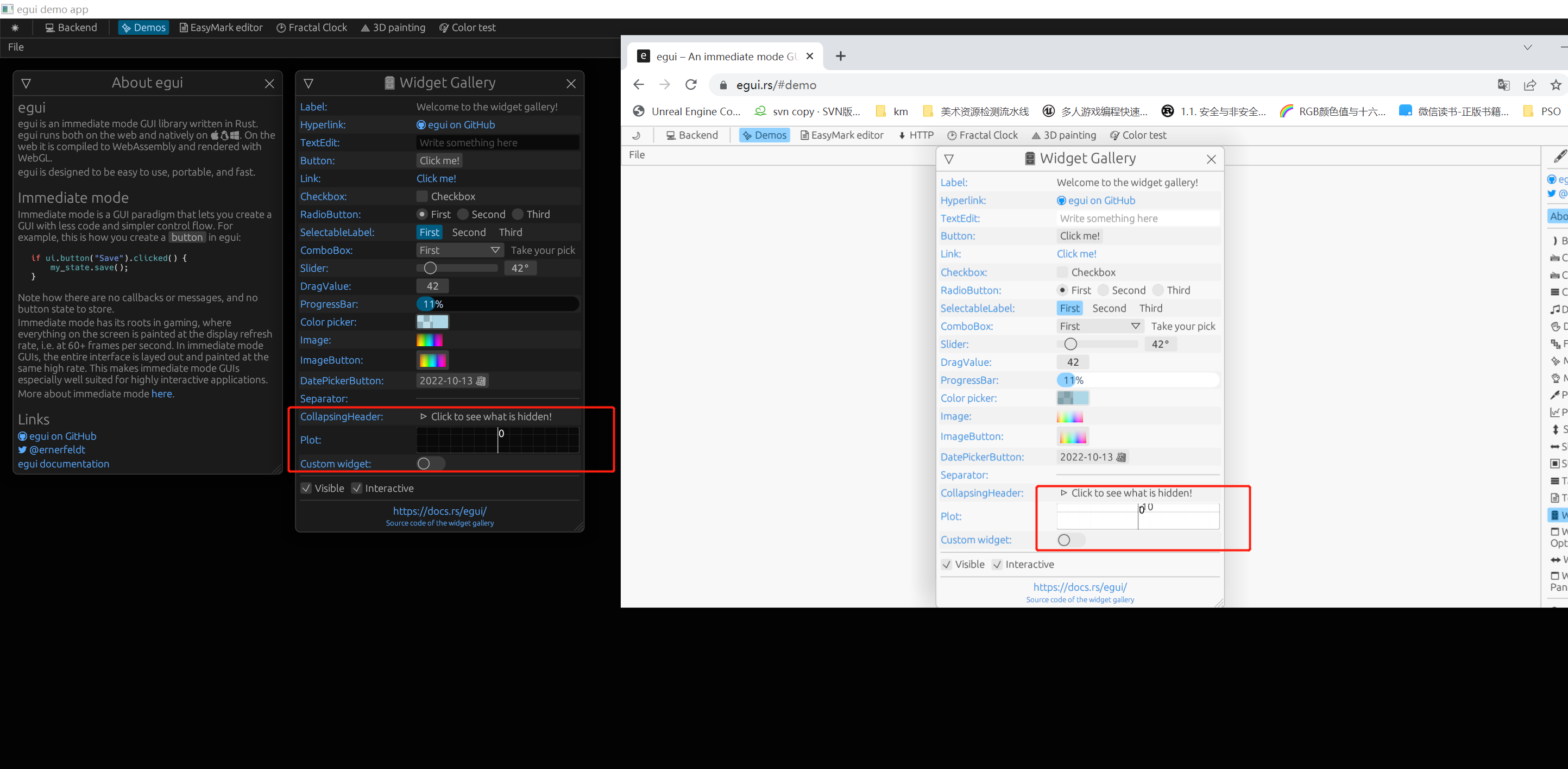Click Chrome back arrow
The image size is (1568, 769).
click(x=639, y=85)
